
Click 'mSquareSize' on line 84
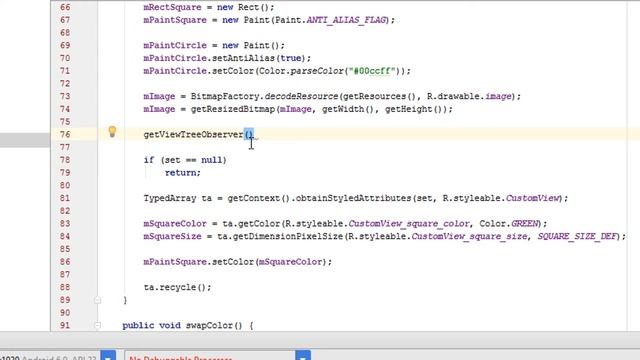172,236
